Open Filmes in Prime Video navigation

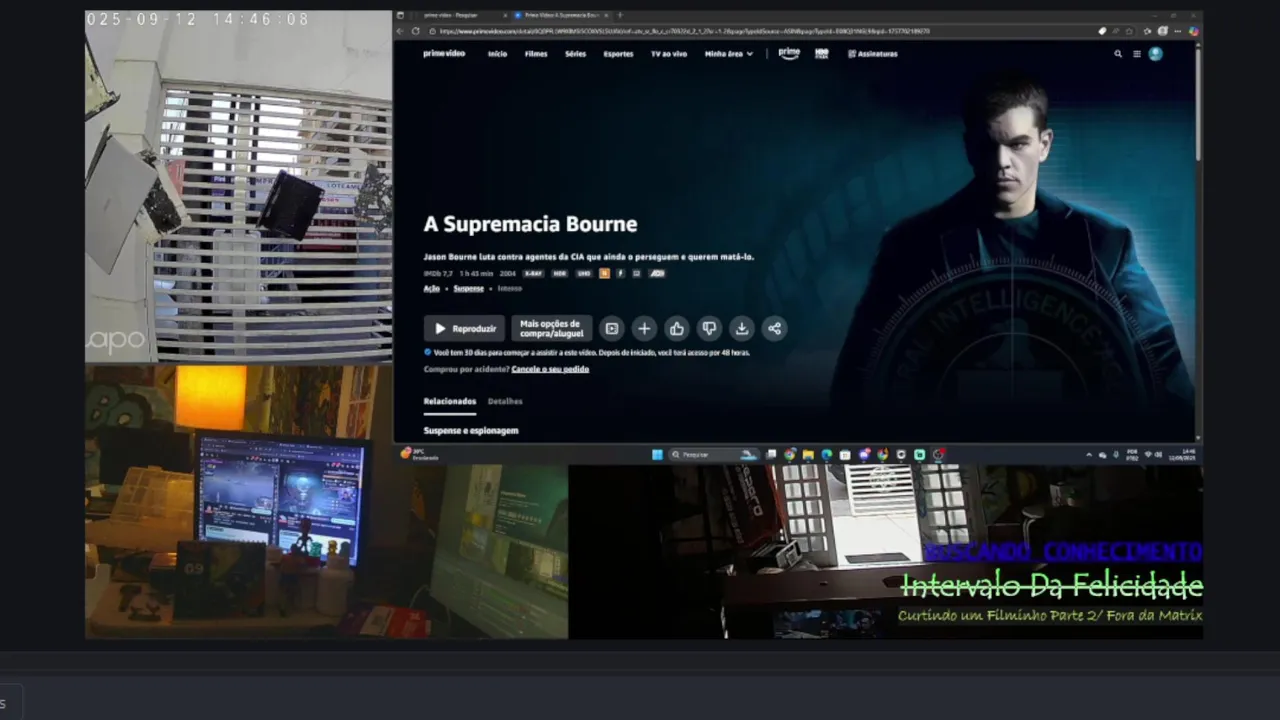(x=536, y=54)
